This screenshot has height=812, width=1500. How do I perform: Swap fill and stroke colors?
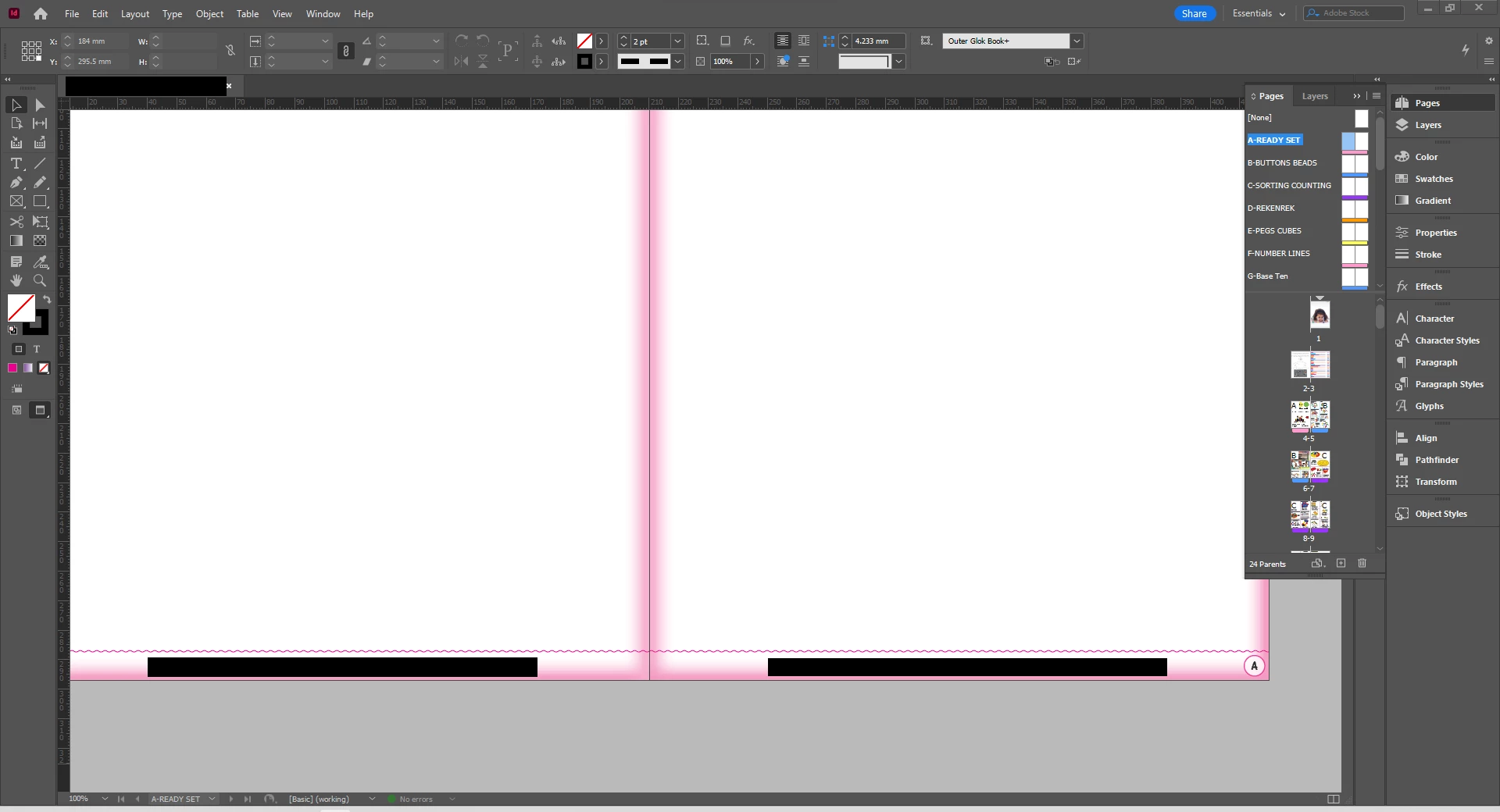coord(47,300)
